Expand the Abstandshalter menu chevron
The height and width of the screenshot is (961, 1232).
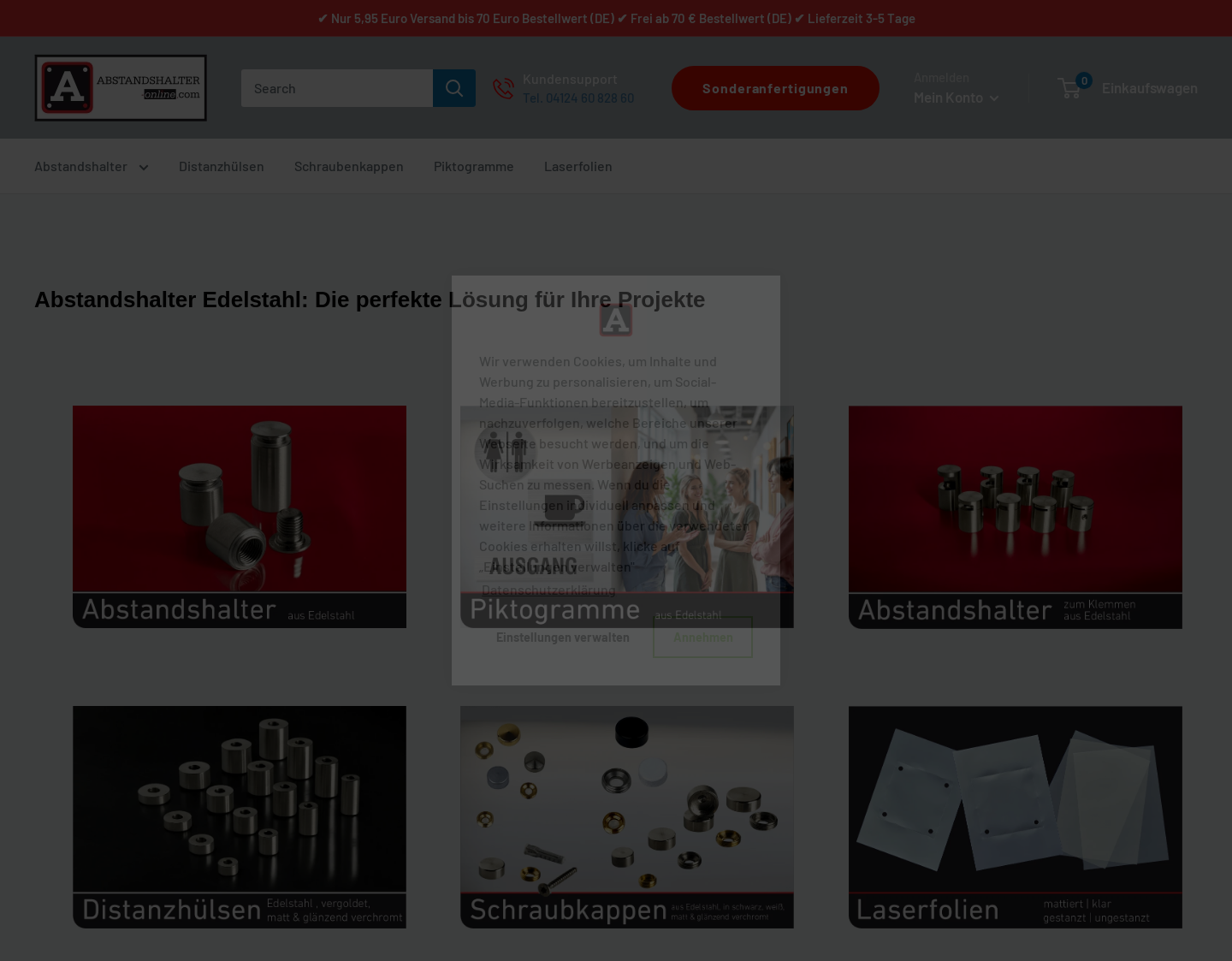pyautogui.click(x=144, y=167)
